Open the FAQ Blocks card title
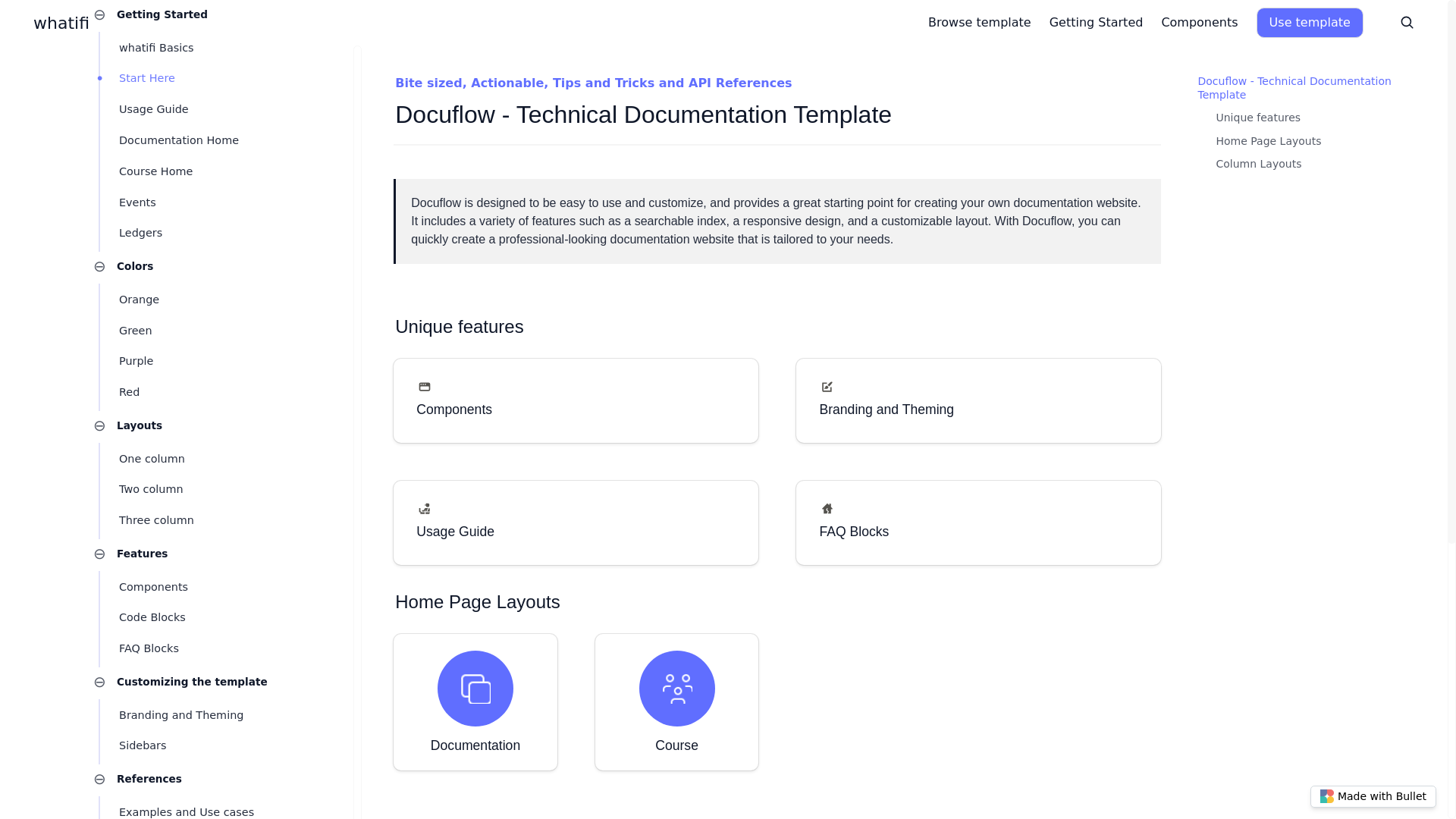This screenshot has width=1456, height=819. tap(854, 532)
